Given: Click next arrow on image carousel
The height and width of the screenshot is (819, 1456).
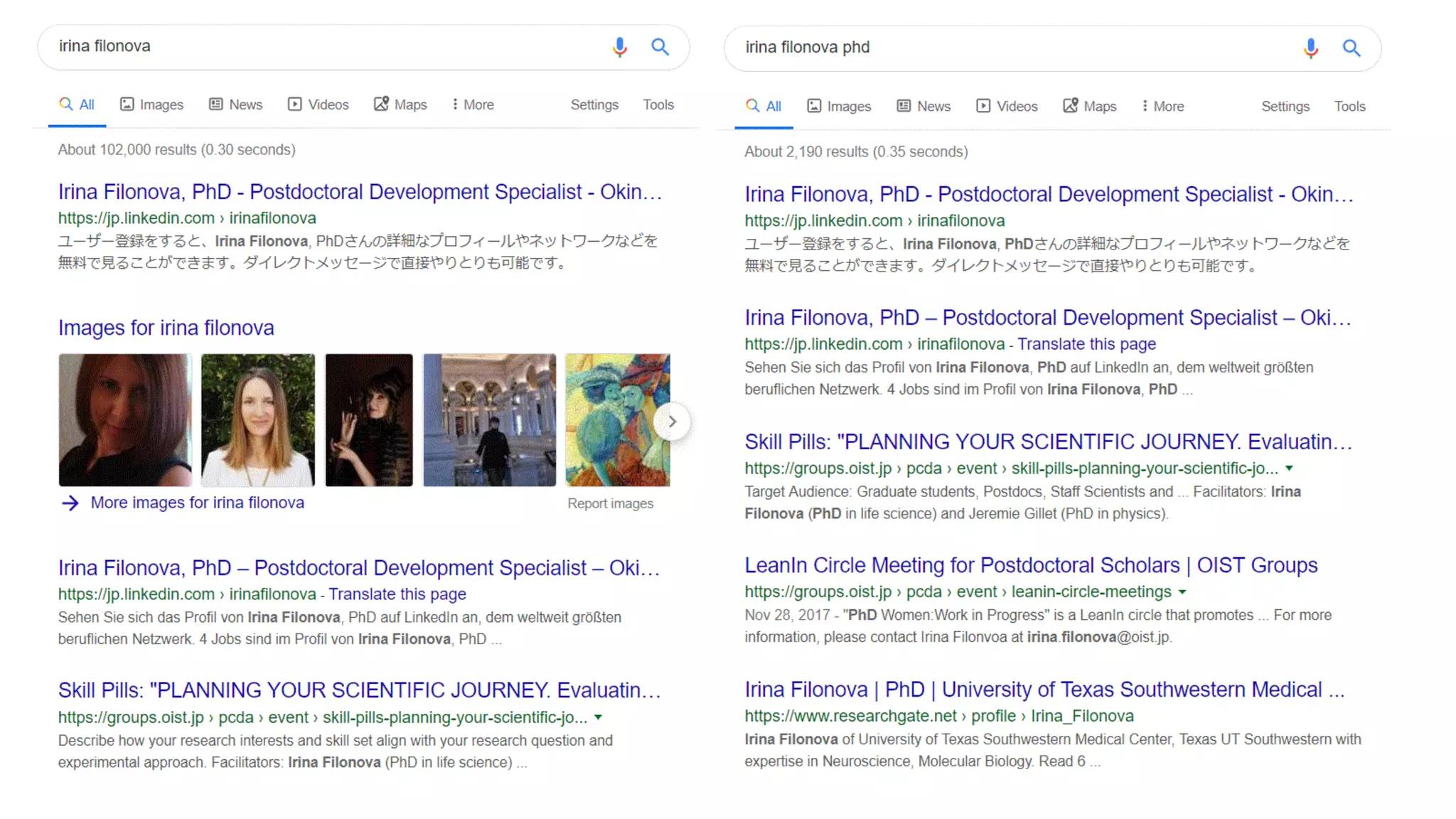Looking at the screenshot, I should (x=672, y=422).
